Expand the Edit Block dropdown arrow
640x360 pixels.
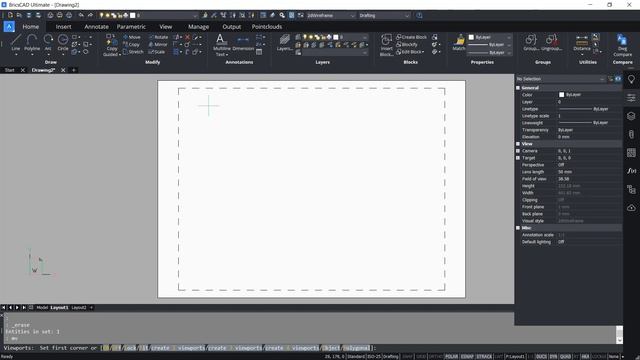(x=423, y=52)
